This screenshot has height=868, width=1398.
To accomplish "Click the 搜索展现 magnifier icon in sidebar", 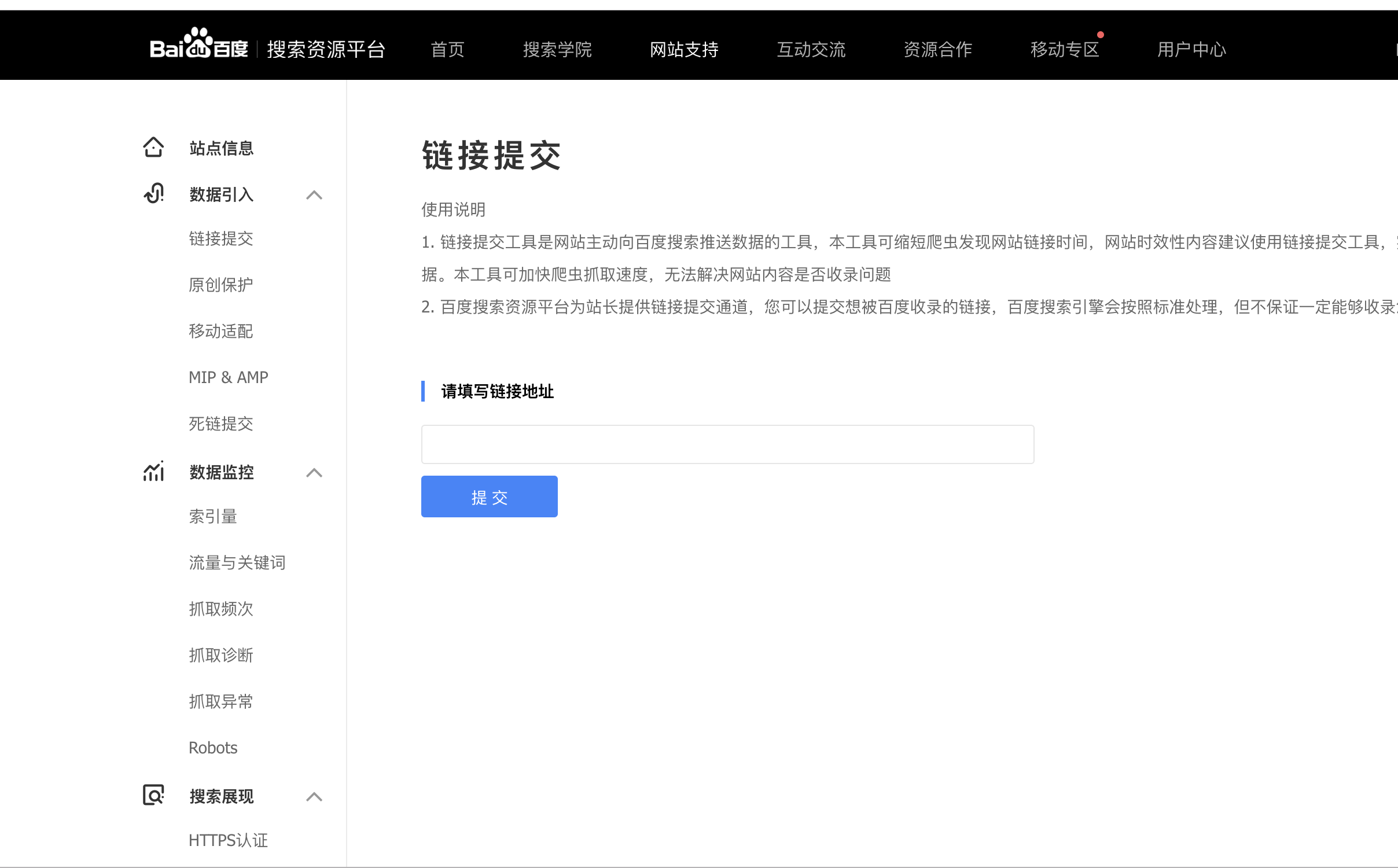I will click(153, 796).
